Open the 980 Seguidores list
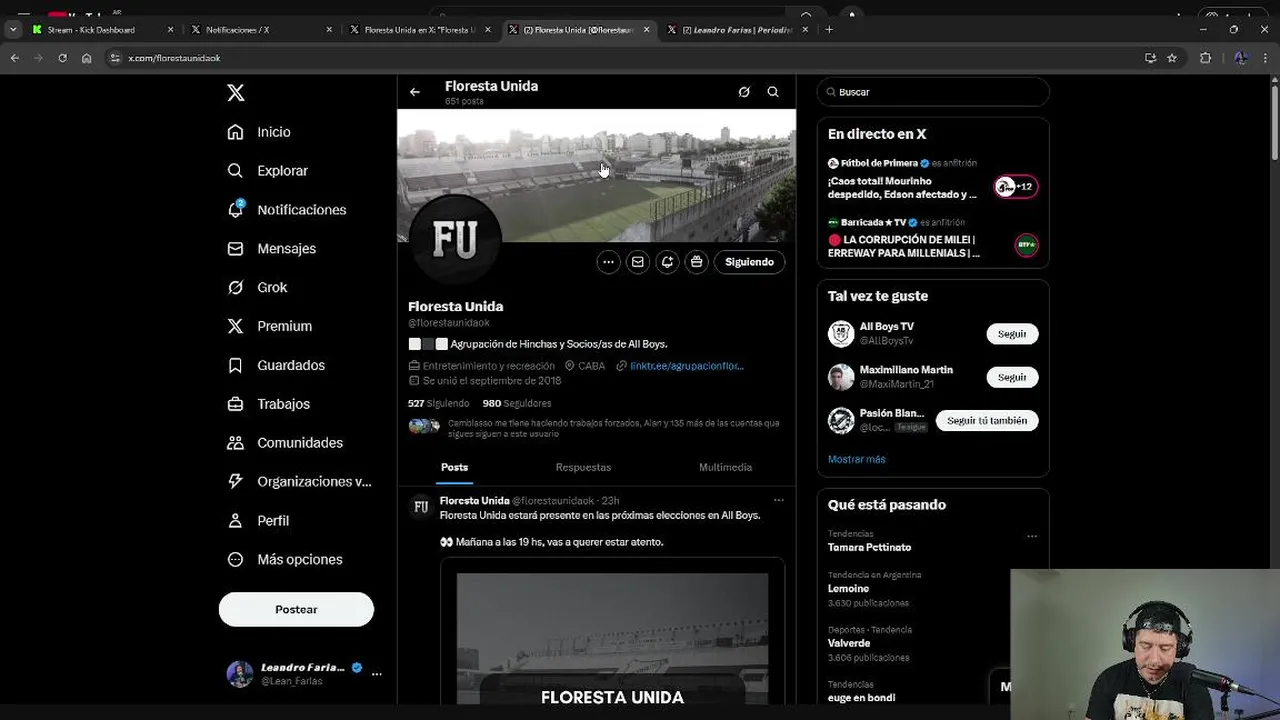 tap(517, 404)
